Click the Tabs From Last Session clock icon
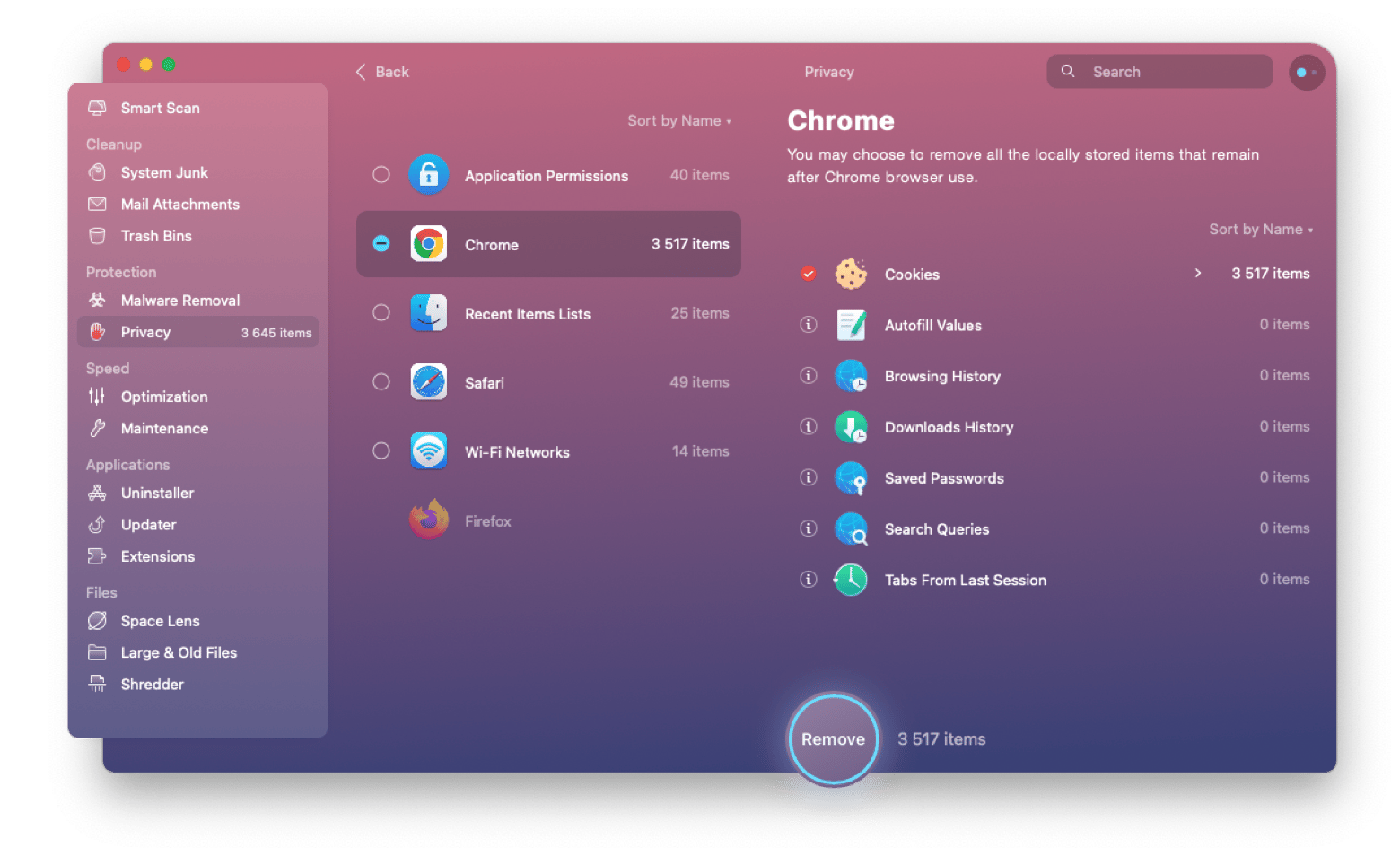This screenshot has height=856, width=1400. (x=851, y=580)
